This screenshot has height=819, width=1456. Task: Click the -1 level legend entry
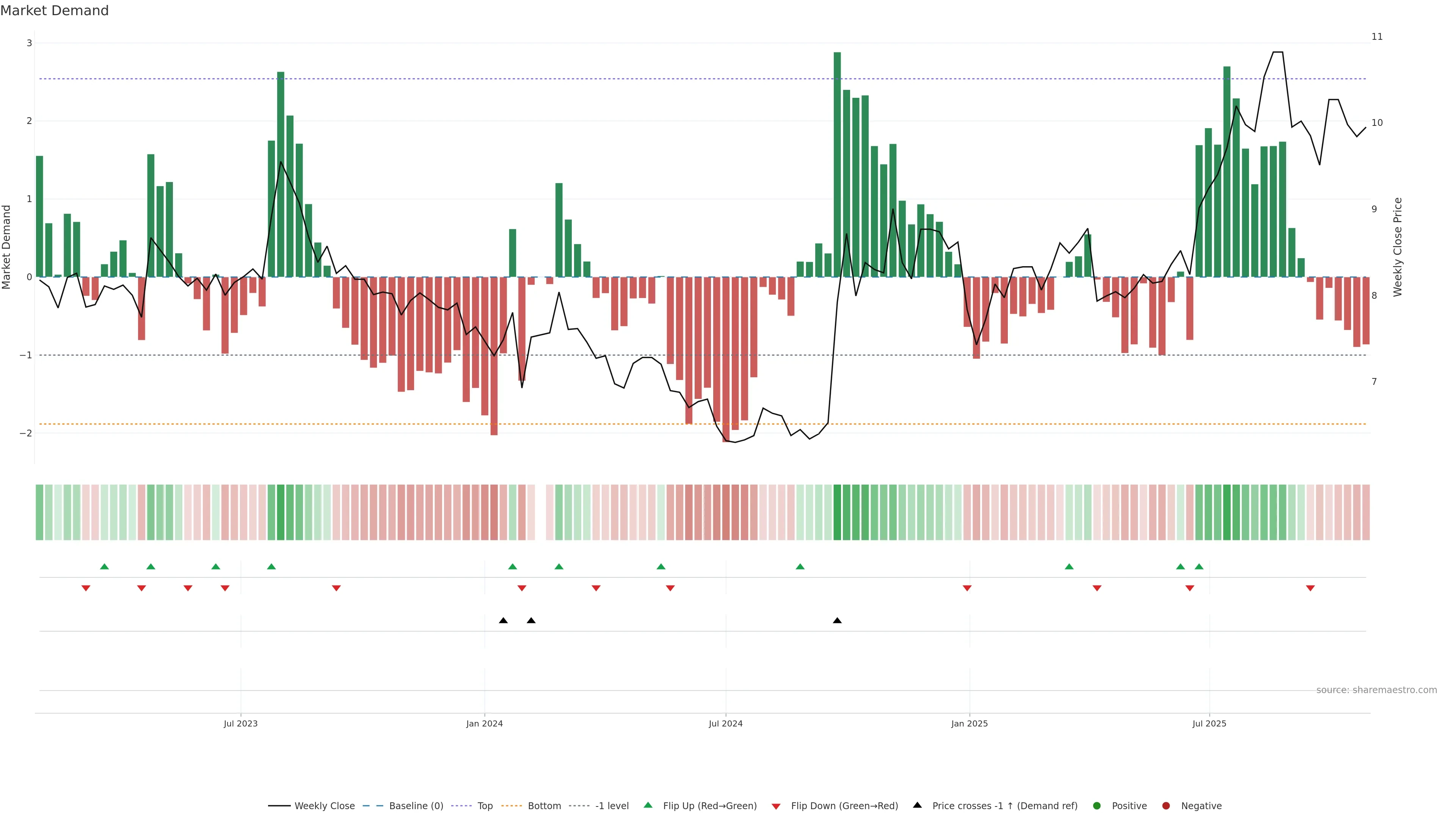point(612,805)
